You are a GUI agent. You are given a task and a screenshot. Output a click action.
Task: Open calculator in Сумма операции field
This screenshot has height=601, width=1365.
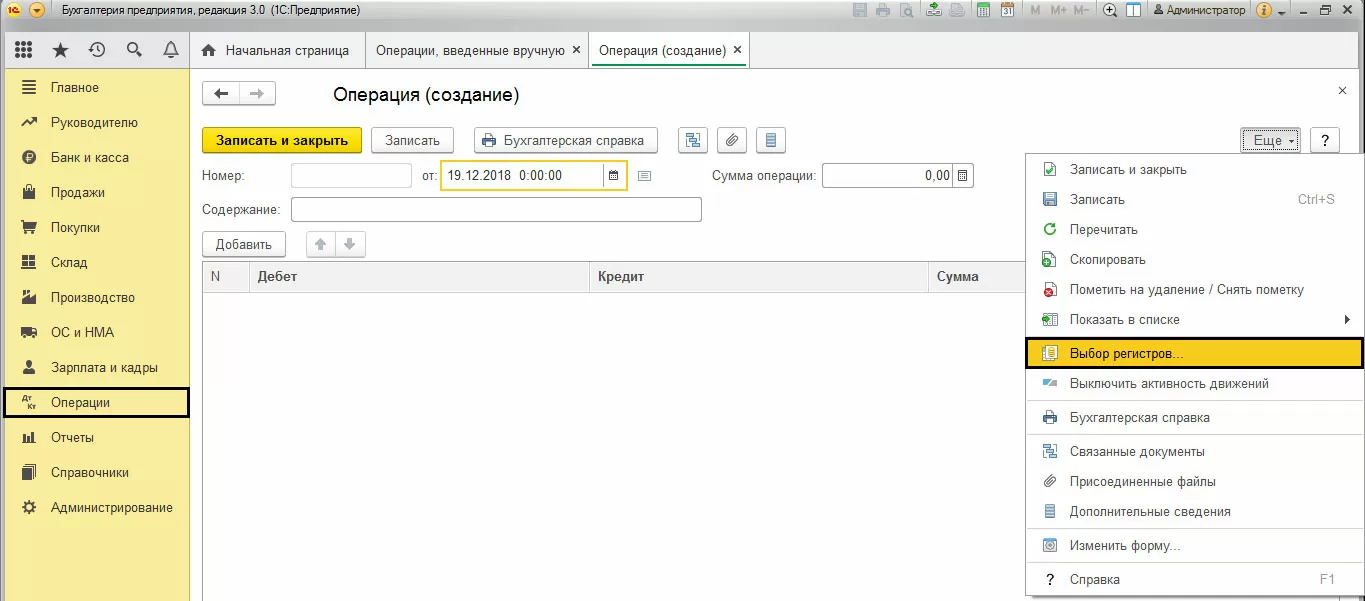coord(963,175)
